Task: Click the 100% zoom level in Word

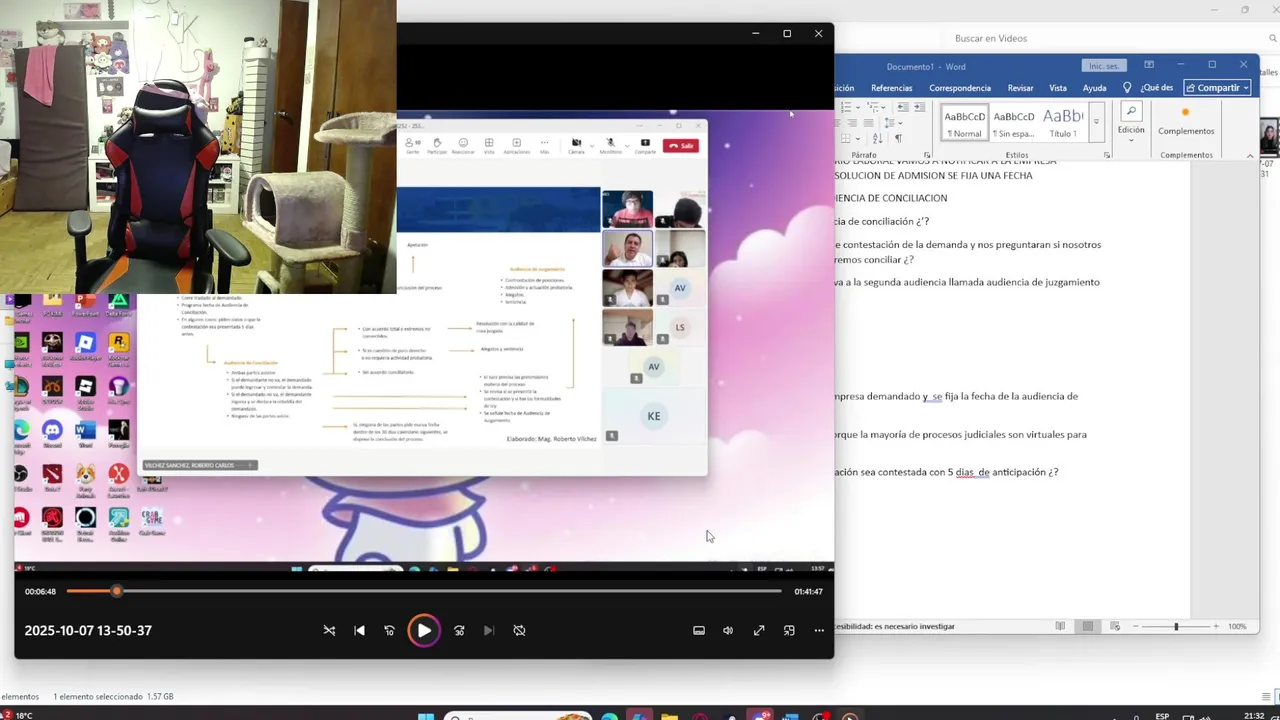Action: pyautogui.click(x=1237, y=626)
